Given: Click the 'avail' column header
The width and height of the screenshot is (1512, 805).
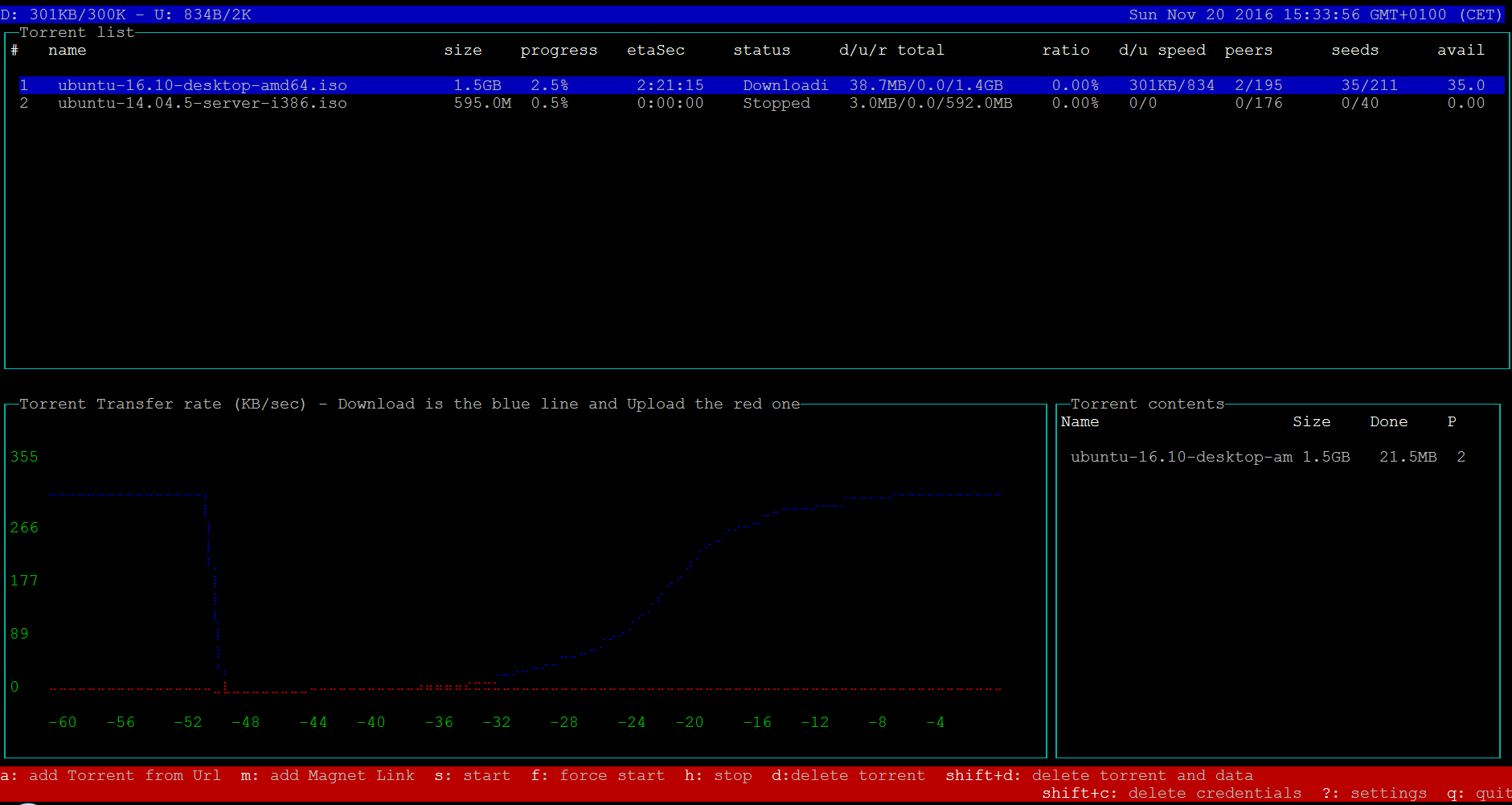Looking at the screenshot, I should (x=1461, y=50).
